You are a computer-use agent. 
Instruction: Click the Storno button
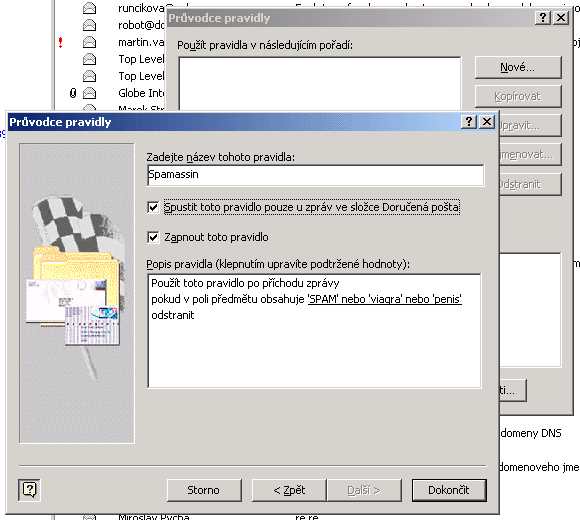204,490
